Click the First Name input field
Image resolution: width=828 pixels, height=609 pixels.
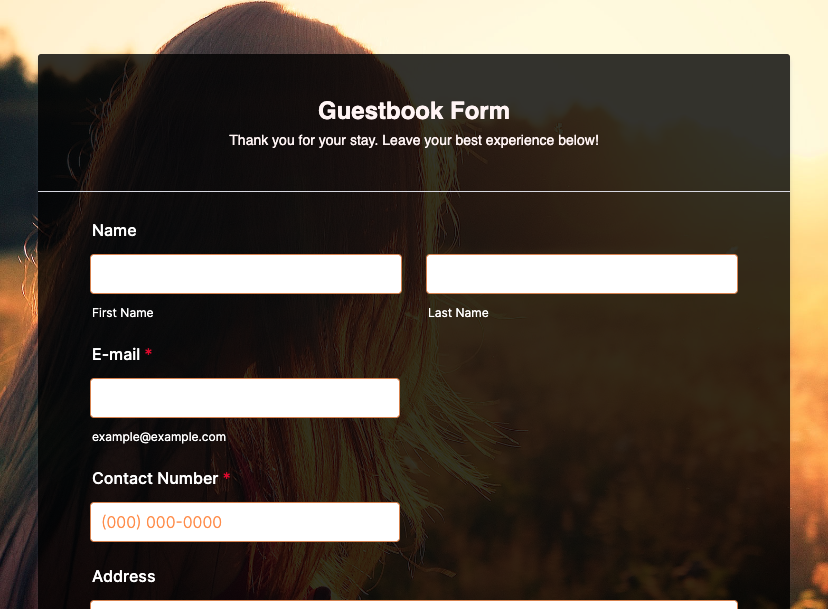[246, 274]
